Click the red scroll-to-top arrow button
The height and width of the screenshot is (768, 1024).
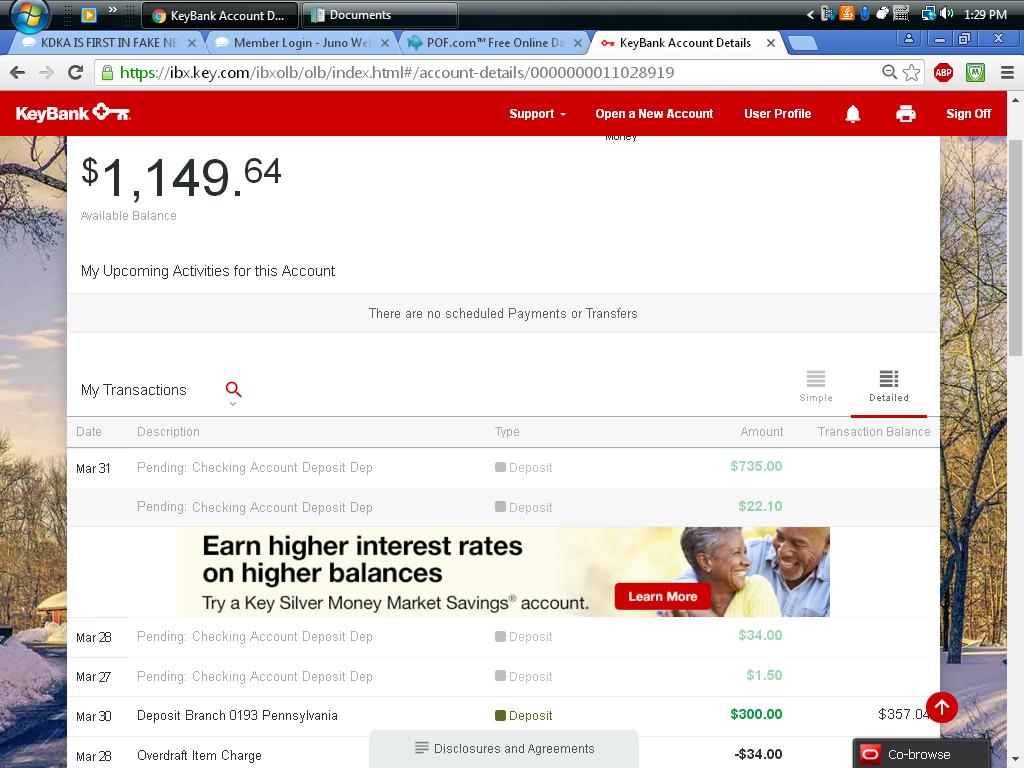pos(941,707)
